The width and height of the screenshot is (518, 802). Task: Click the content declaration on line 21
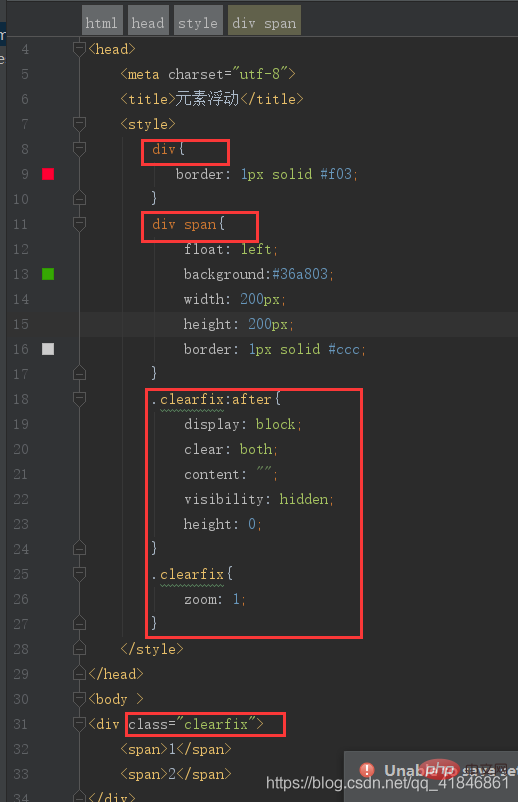[231, 474]
